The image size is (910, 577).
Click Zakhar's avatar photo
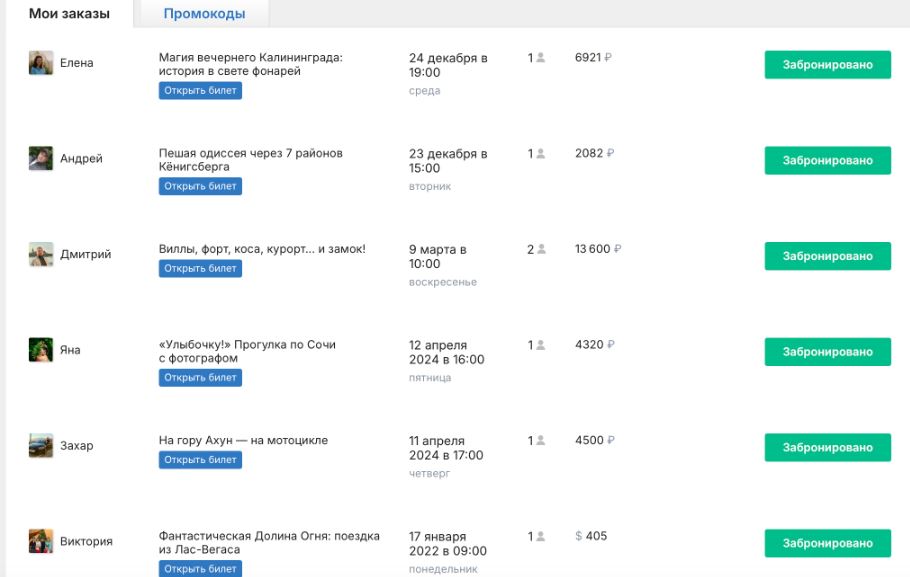(x=41, y=446)
